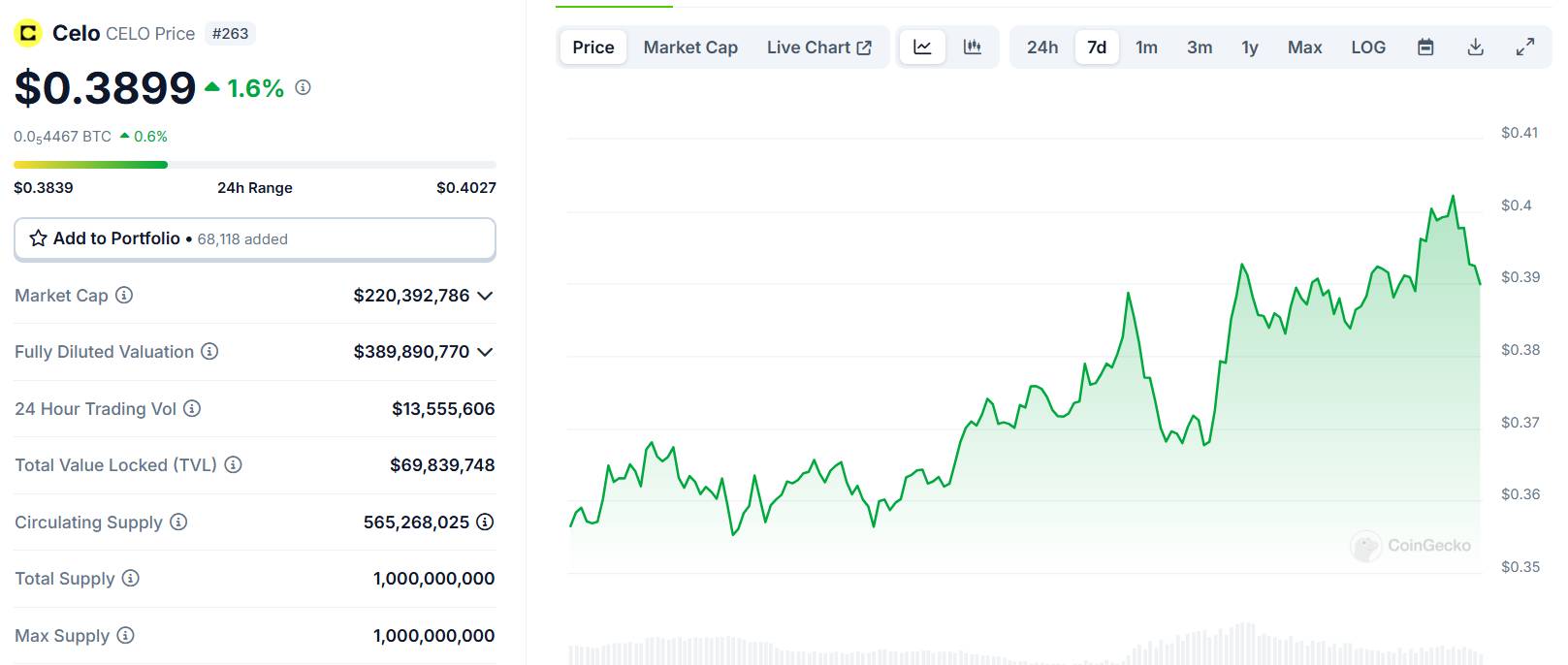Show Max Supply info icon
This screenshot has width=1568, height=665.
click(x=125, y=635)
